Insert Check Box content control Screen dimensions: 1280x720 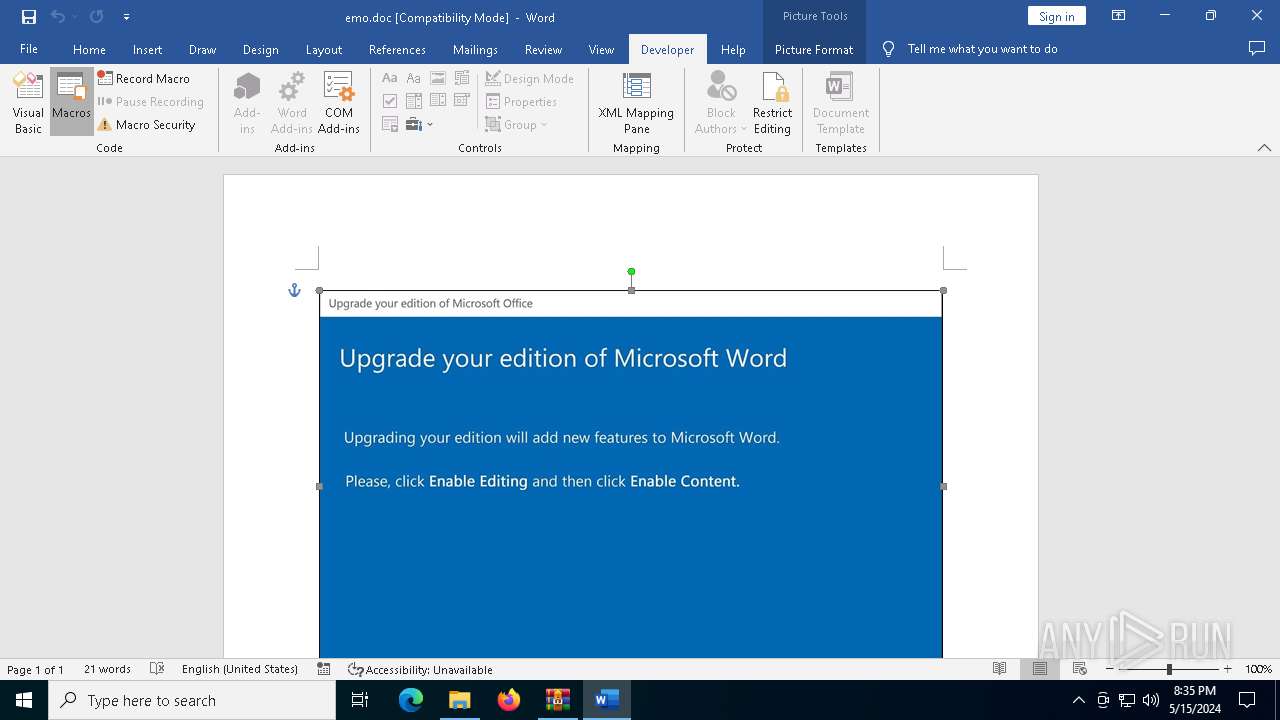tap(390, 101)
